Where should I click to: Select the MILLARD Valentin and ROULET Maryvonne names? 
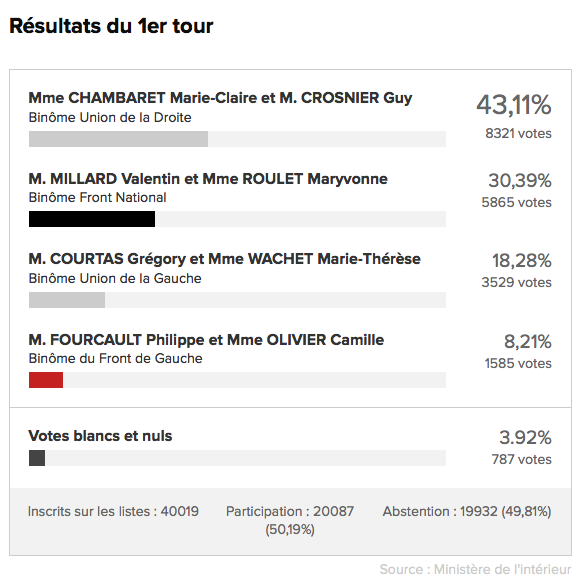tap(208, 179)
